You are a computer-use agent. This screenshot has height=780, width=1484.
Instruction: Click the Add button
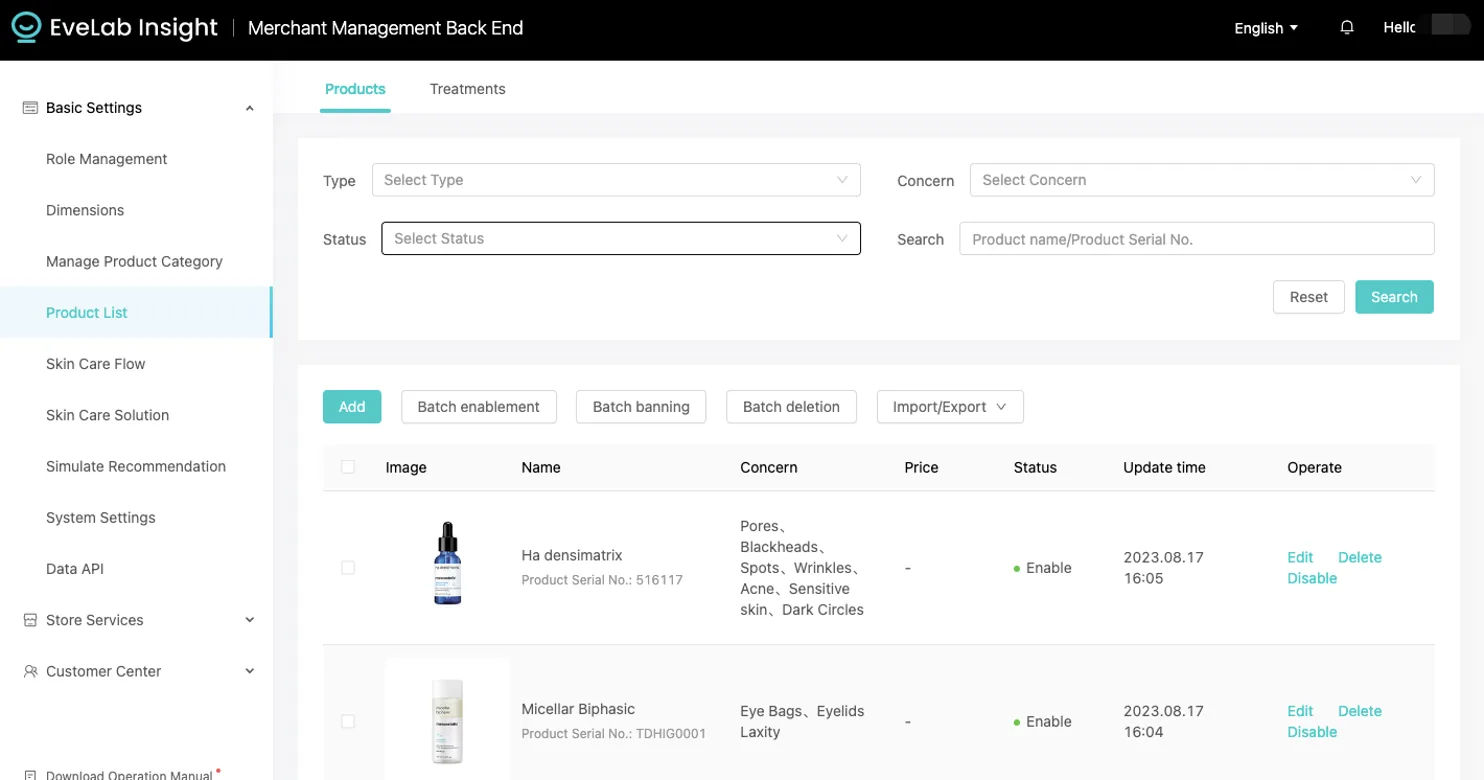tap(352, 407)
